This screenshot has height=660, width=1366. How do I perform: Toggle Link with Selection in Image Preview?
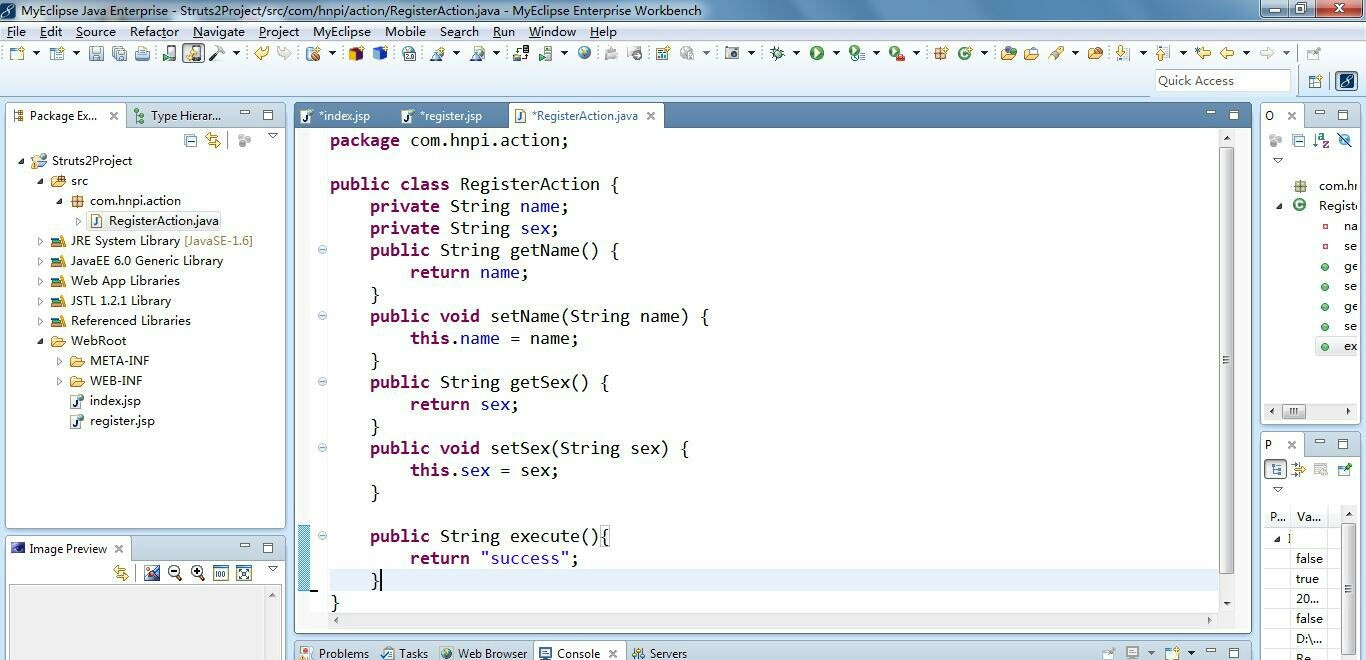coord(121,573)
